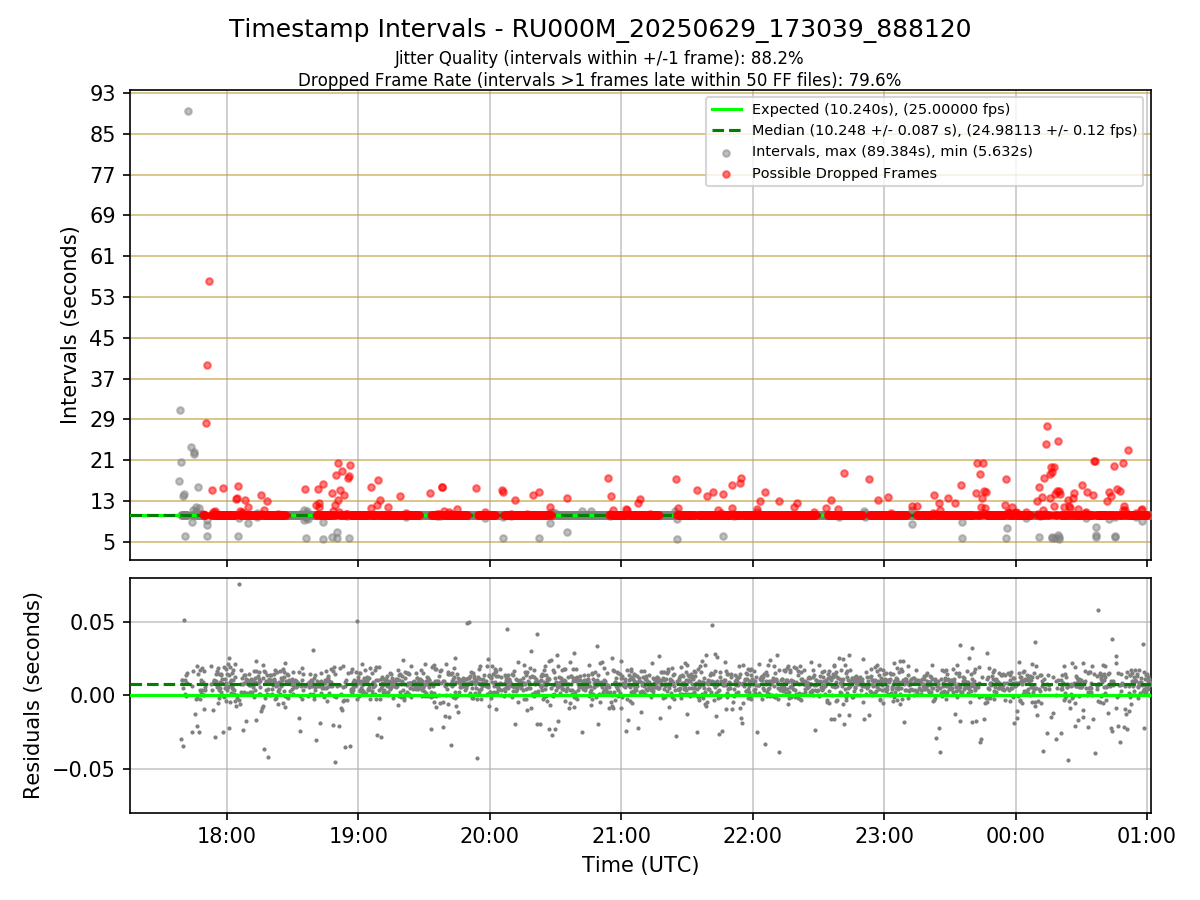Click the red dropped-frame point near 40 seconds
This screenshot has width=1200, height=900.
click(207, 365)
